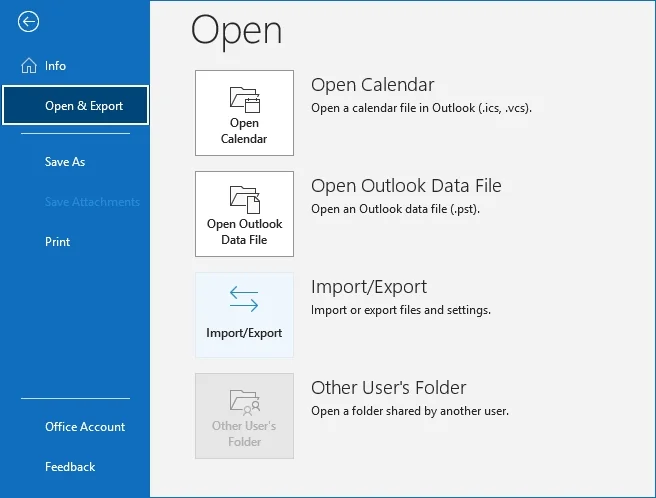Click the Other User's Folder heading
This screenshot has width=656, height=498.
pyautogui.click(x=389, y=388)
